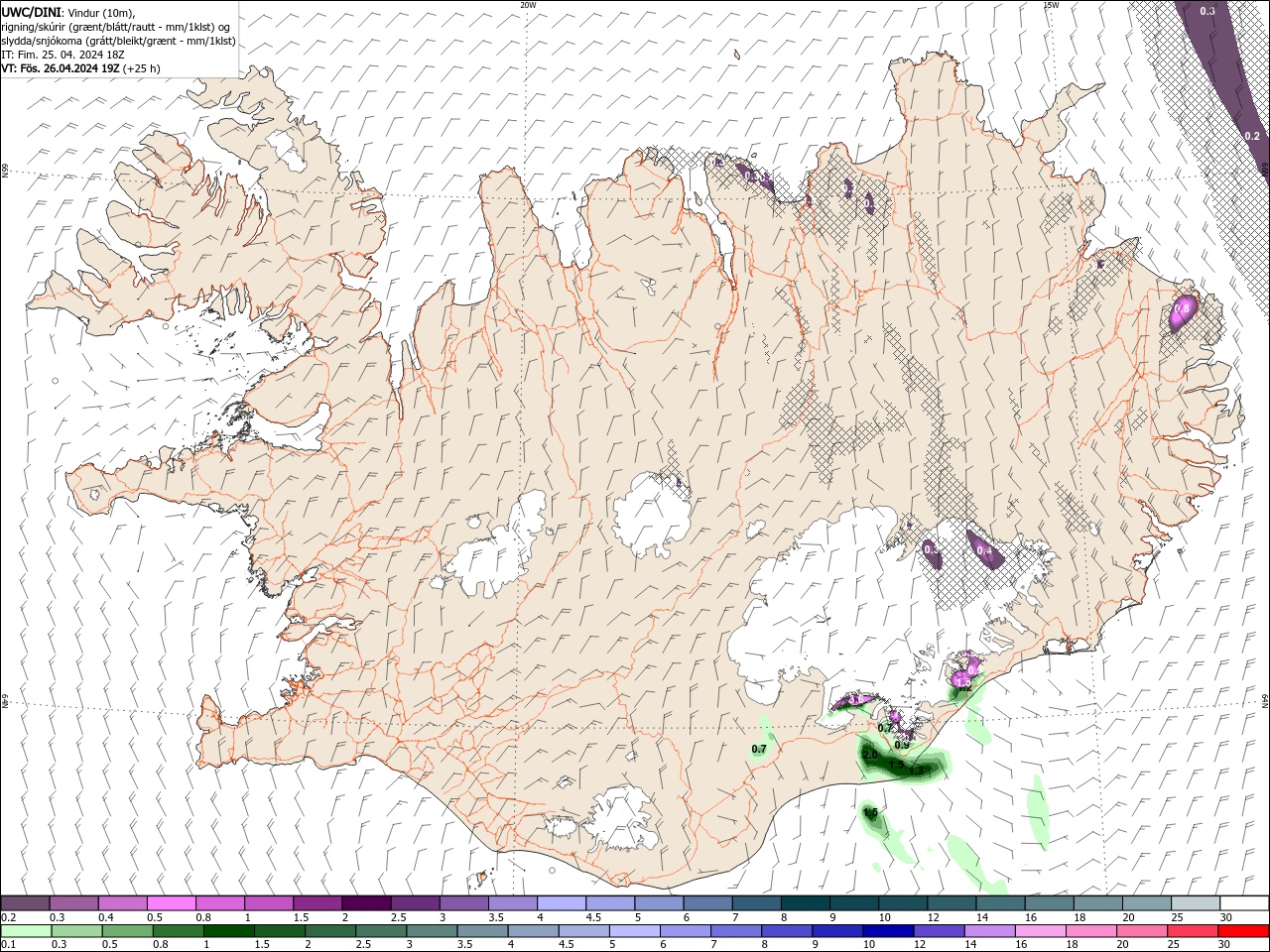Click the '0.8' value on the magenta blob in east Iceland

[1181, 309]
